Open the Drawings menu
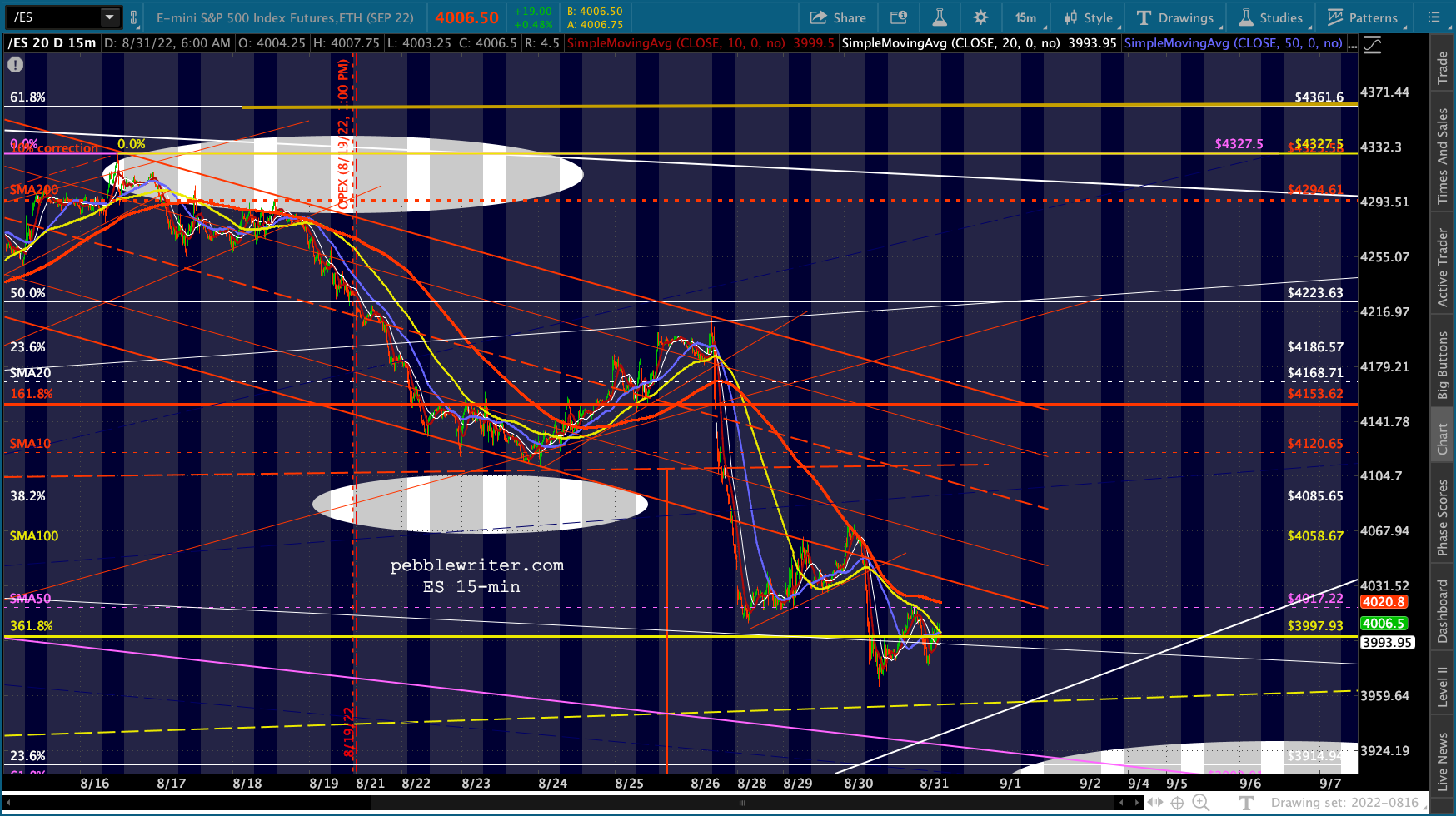 pyautogui.click(x=1174, y=17)
